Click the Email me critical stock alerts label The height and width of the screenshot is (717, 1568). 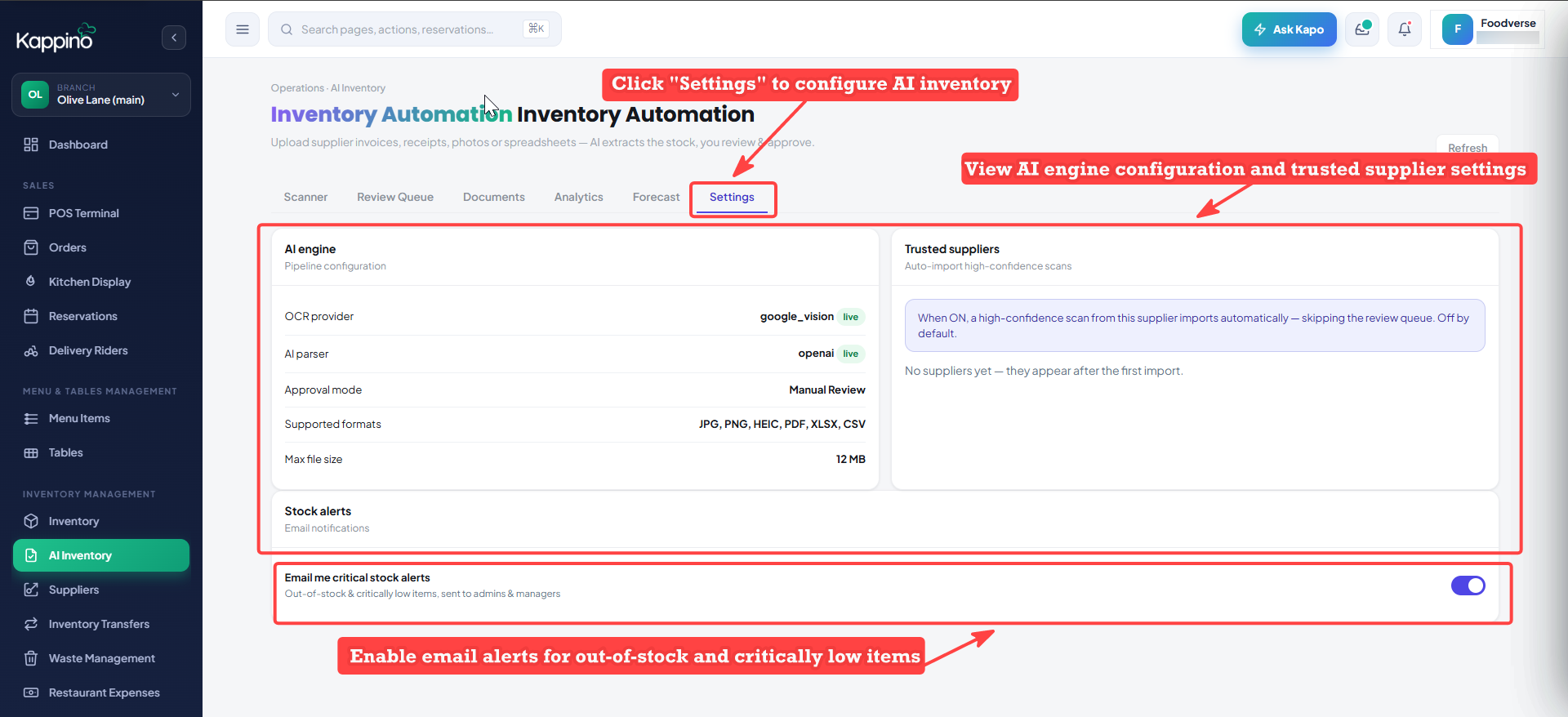(x=357, y=577)
